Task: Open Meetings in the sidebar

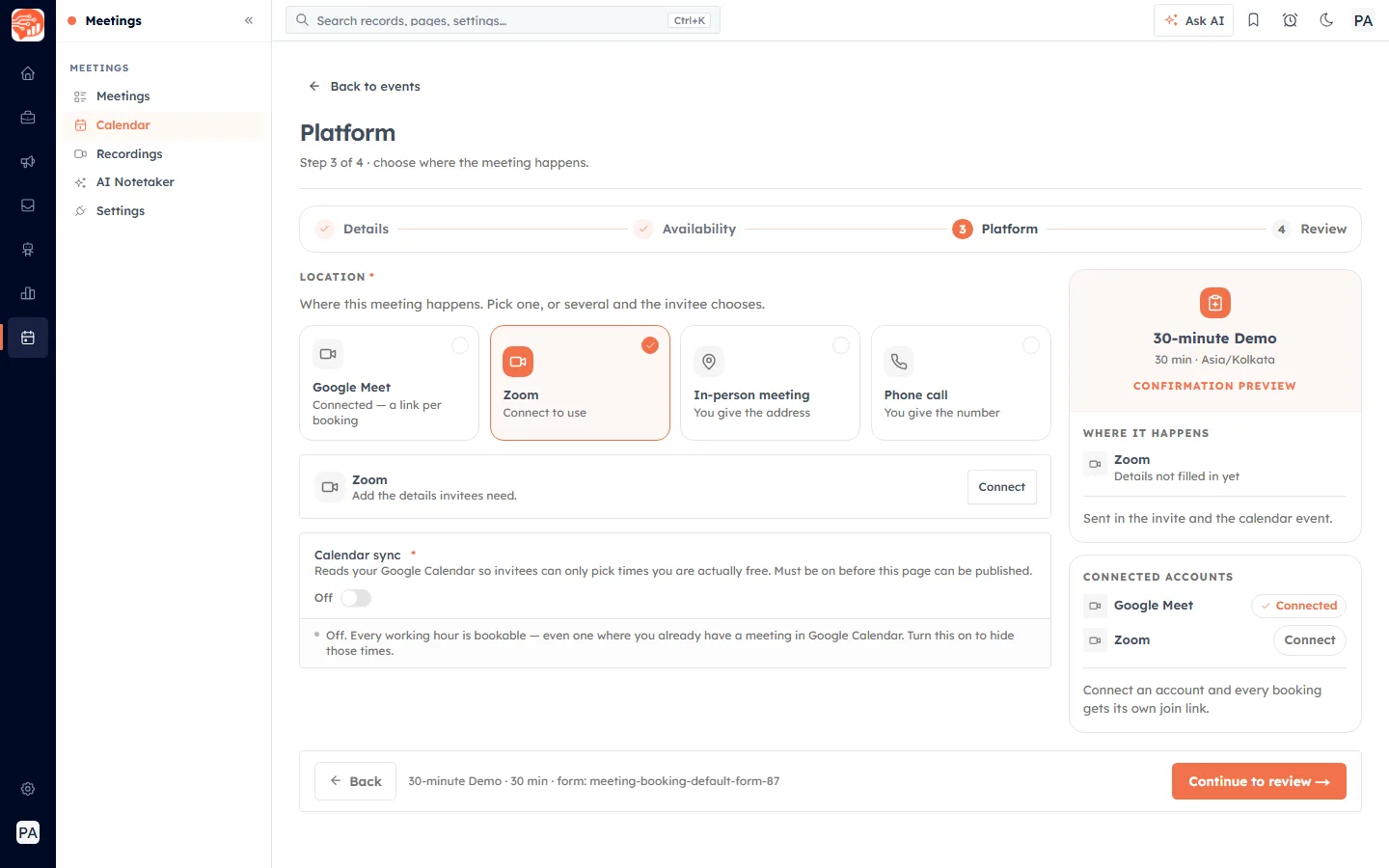Action: click(163, 96)
